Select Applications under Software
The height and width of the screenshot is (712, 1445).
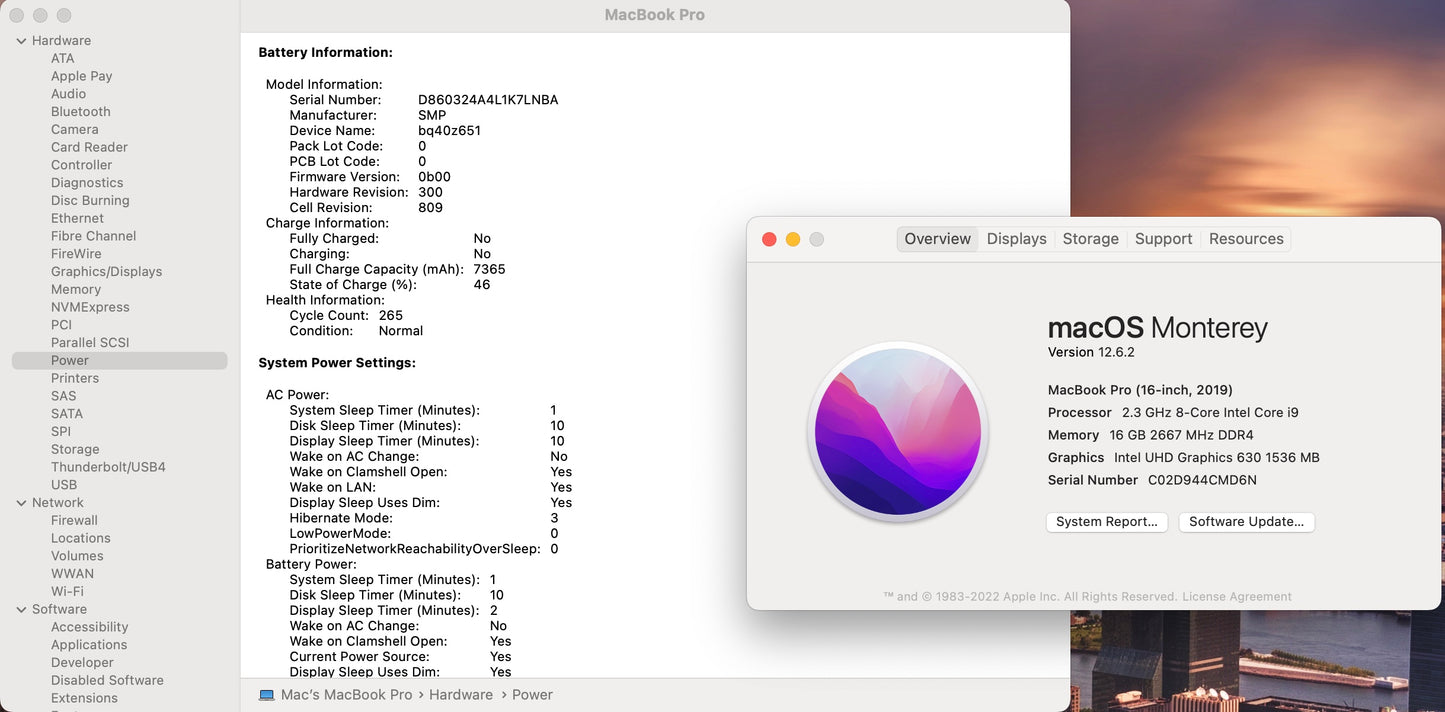[x=89, y=644]
